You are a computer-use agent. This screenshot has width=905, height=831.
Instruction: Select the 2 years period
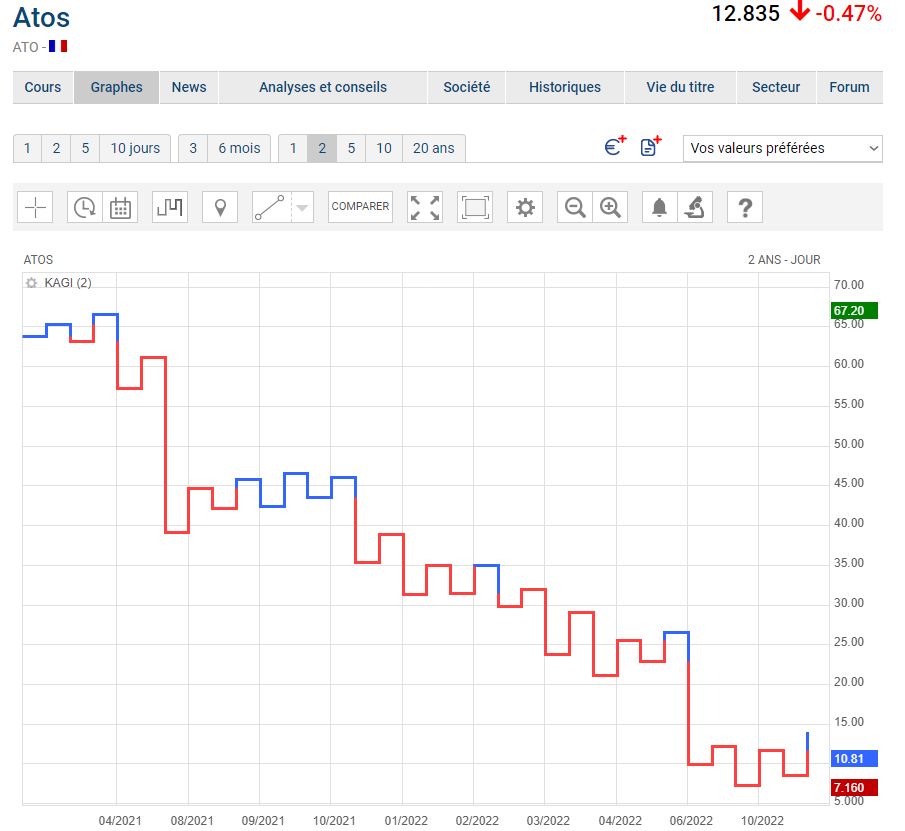tap(322, 148)
